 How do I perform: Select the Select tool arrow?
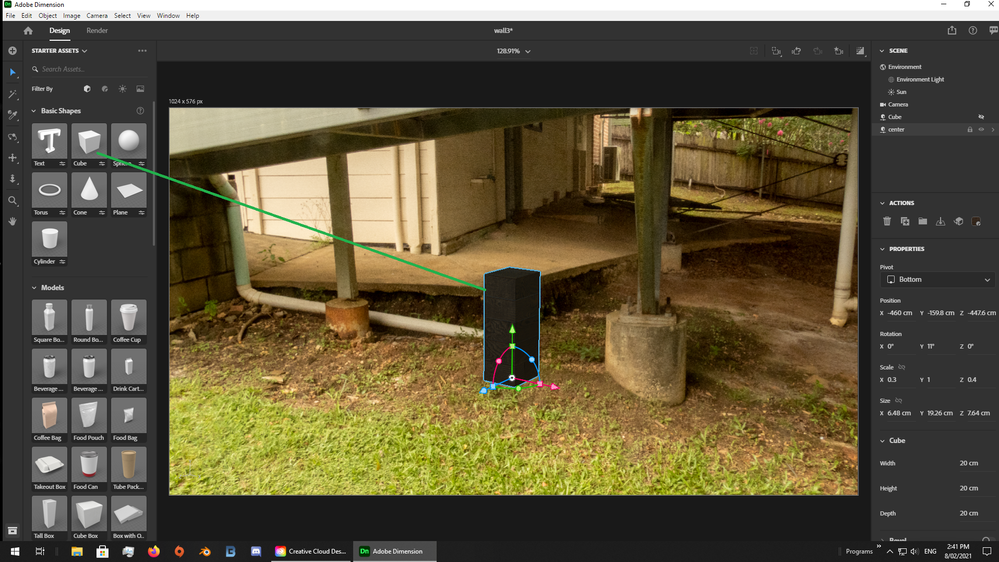(12, 73)
